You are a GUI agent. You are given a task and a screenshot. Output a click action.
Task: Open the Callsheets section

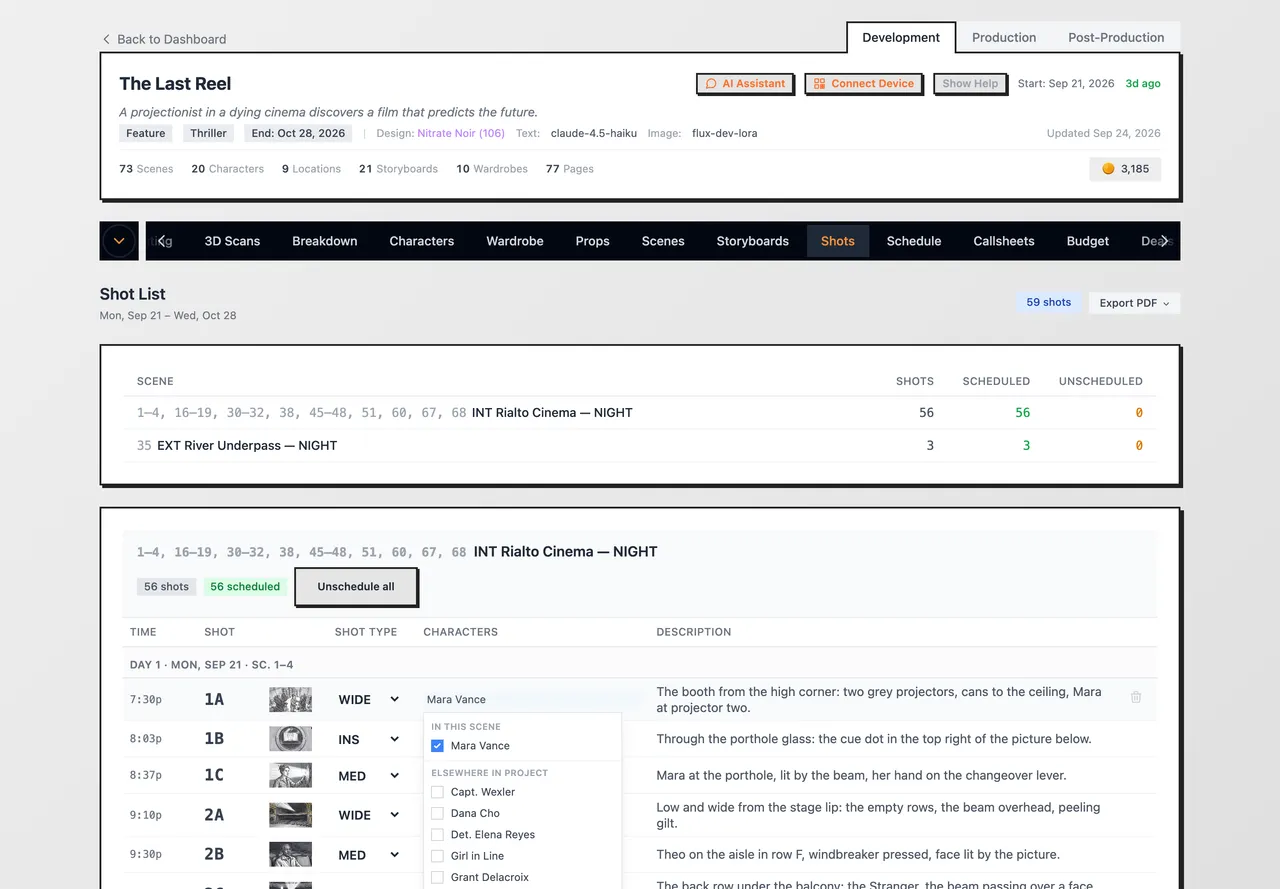1004,241
